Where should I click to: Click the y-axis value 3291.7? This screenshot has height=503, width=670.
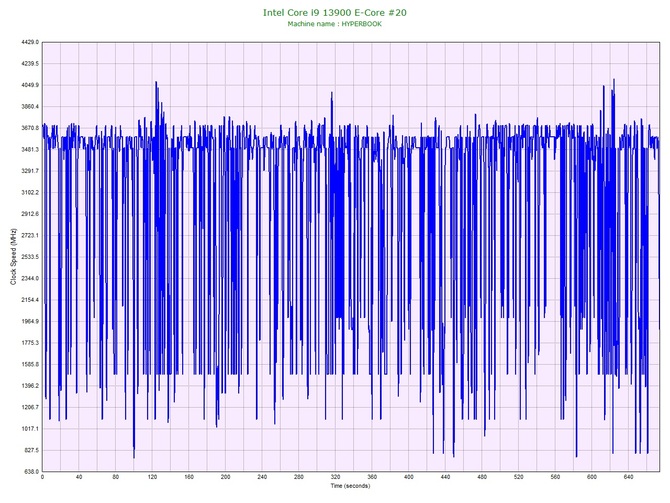30,171
